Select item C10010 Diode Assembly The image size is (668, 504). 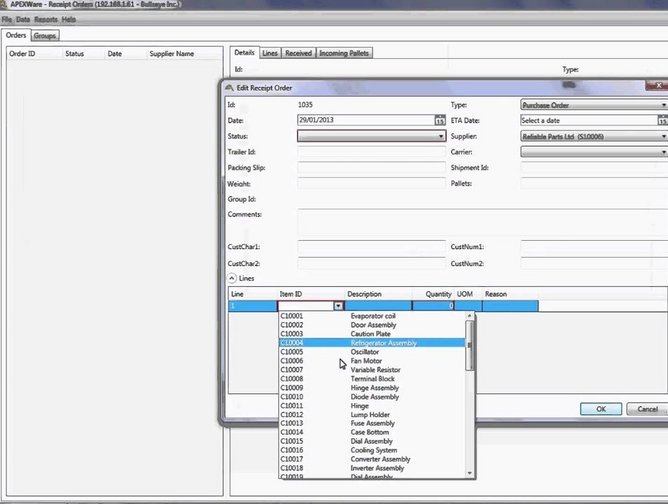(372, 397)
